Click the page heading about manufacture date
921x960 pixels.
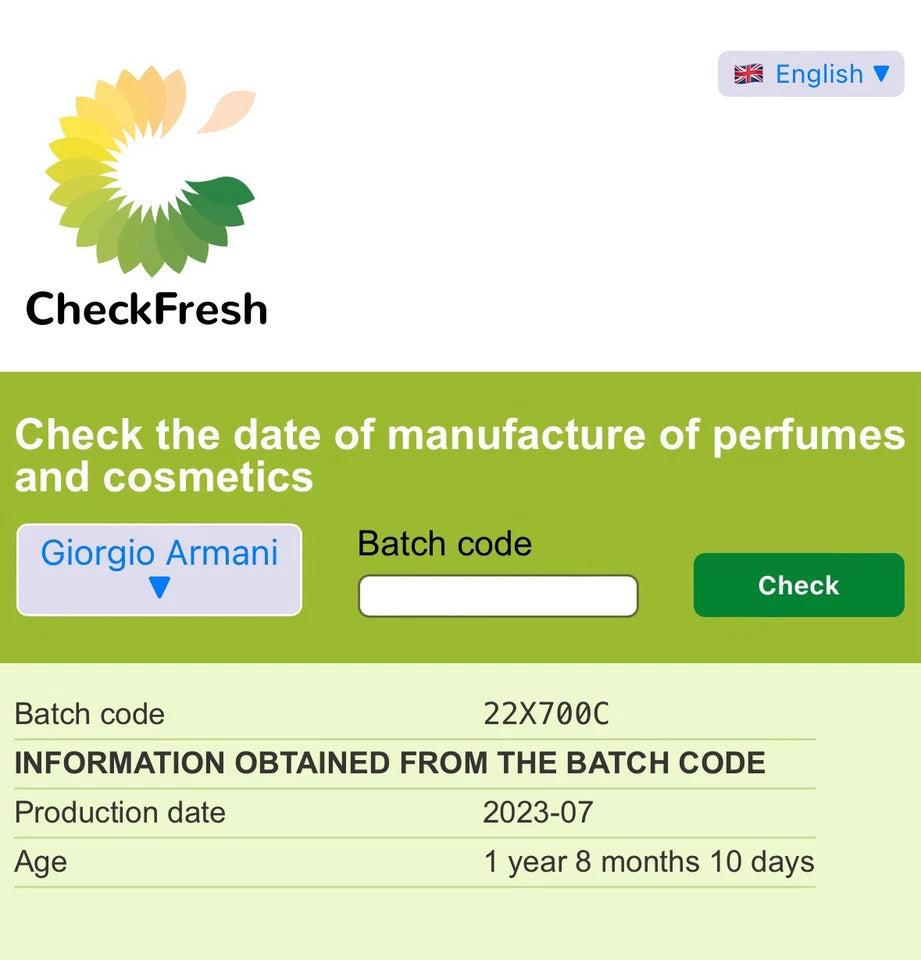point(459,455)
